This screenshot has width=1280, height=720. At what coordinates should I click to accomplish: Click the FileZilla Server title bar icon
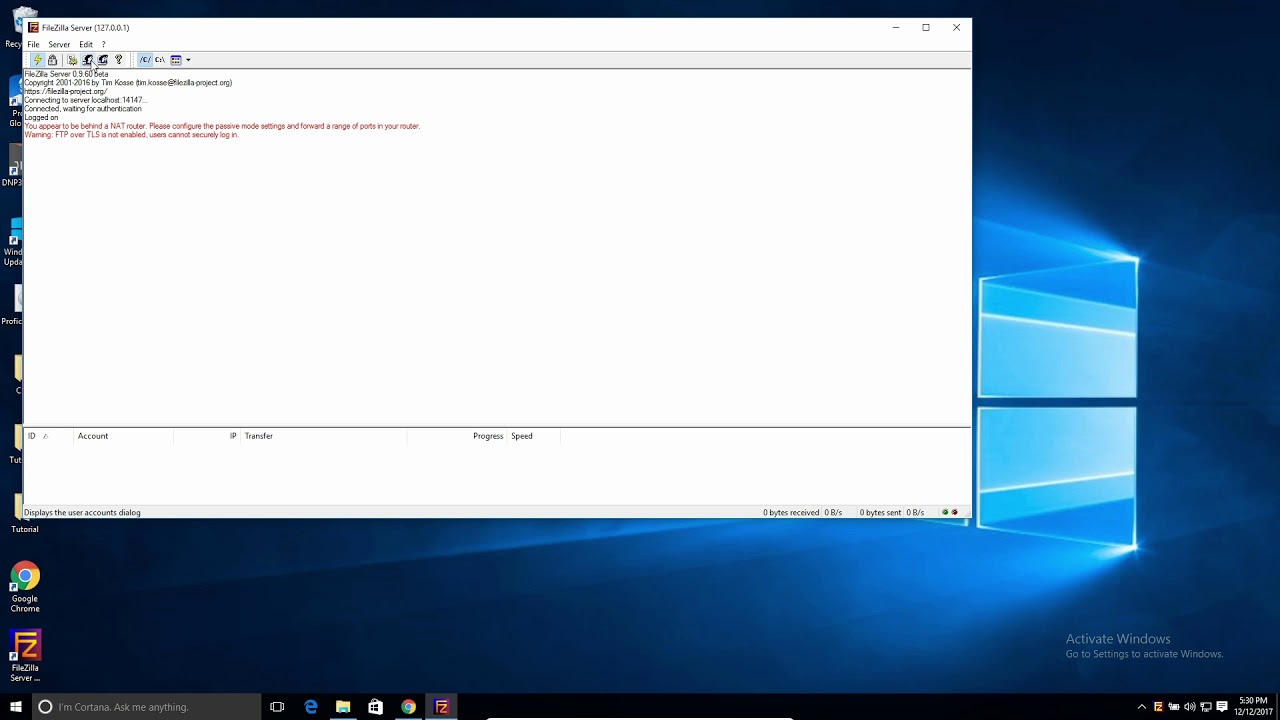(33, 28)
